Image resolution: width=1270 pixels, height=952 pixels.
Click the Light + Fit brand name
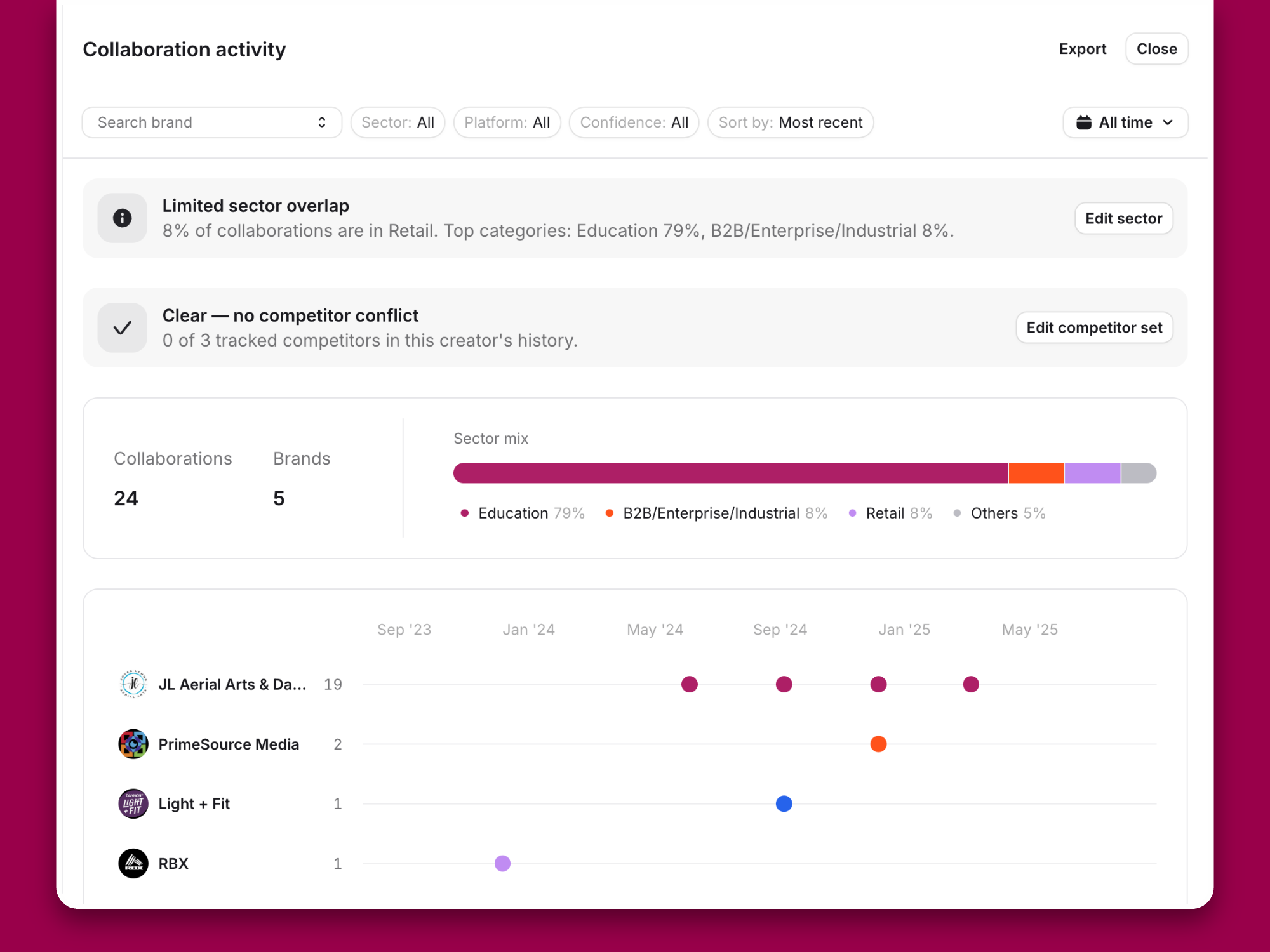(x=194, y=803)
